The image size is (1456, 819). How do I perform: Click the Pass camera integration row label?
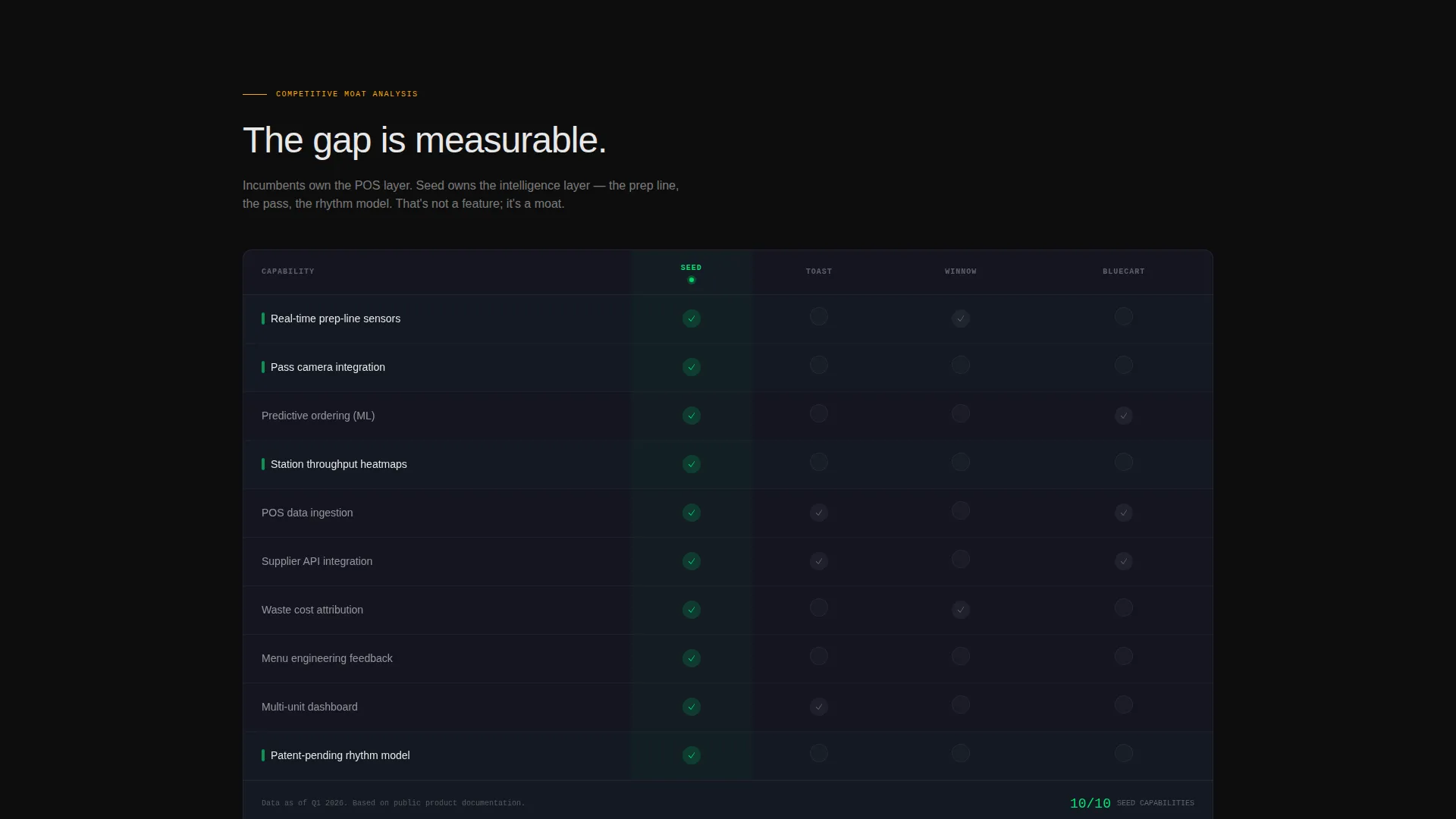[x=328, y=367]
